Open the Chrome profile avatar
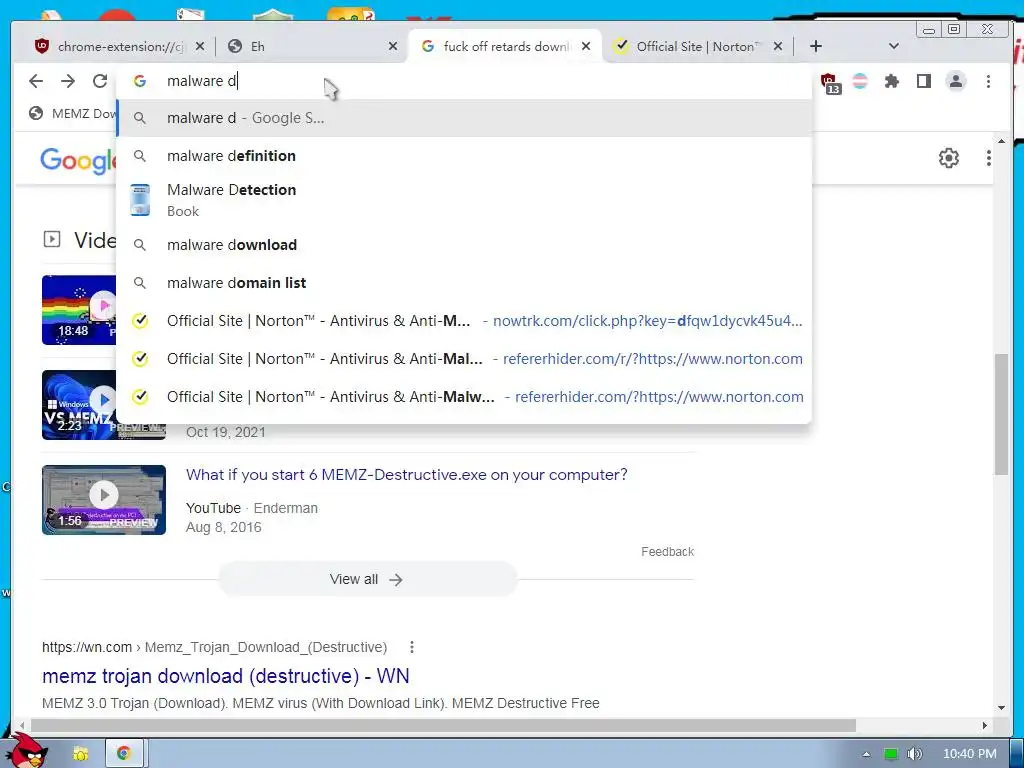 click(956, 81)
